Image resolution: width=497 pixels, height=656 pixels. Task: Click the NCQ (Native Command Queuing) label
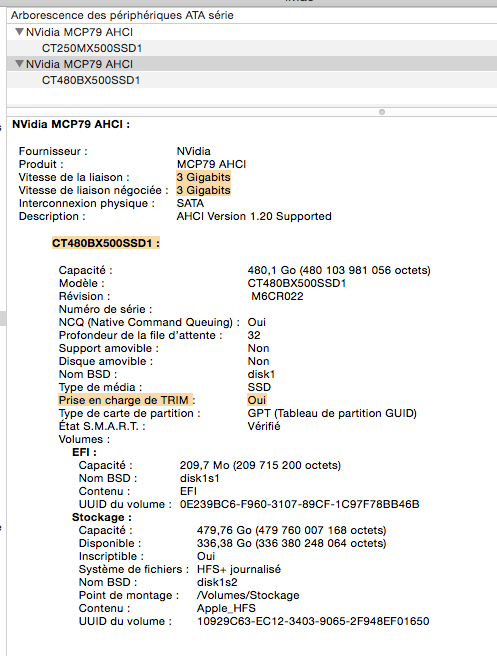149,322
